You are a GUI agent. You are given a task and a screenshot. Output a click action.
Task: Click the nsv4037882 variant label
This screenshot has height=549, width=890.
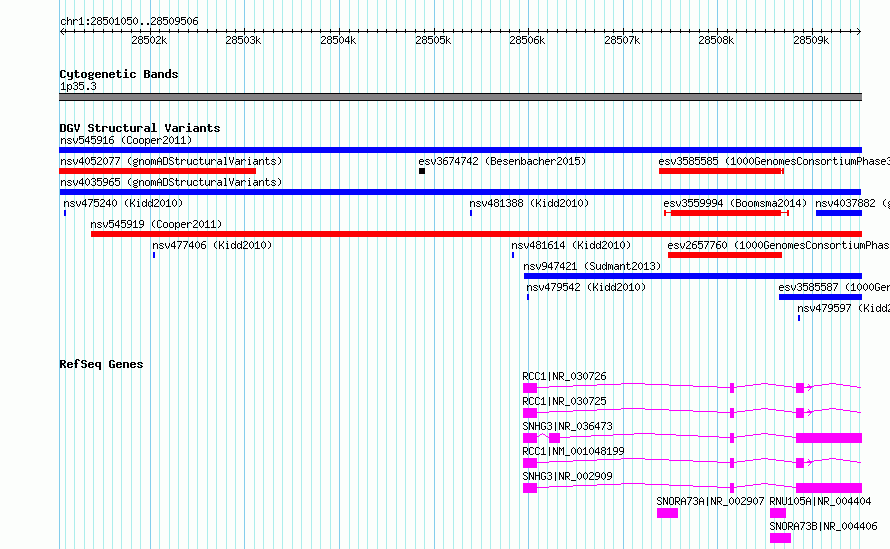pos(852,203)
